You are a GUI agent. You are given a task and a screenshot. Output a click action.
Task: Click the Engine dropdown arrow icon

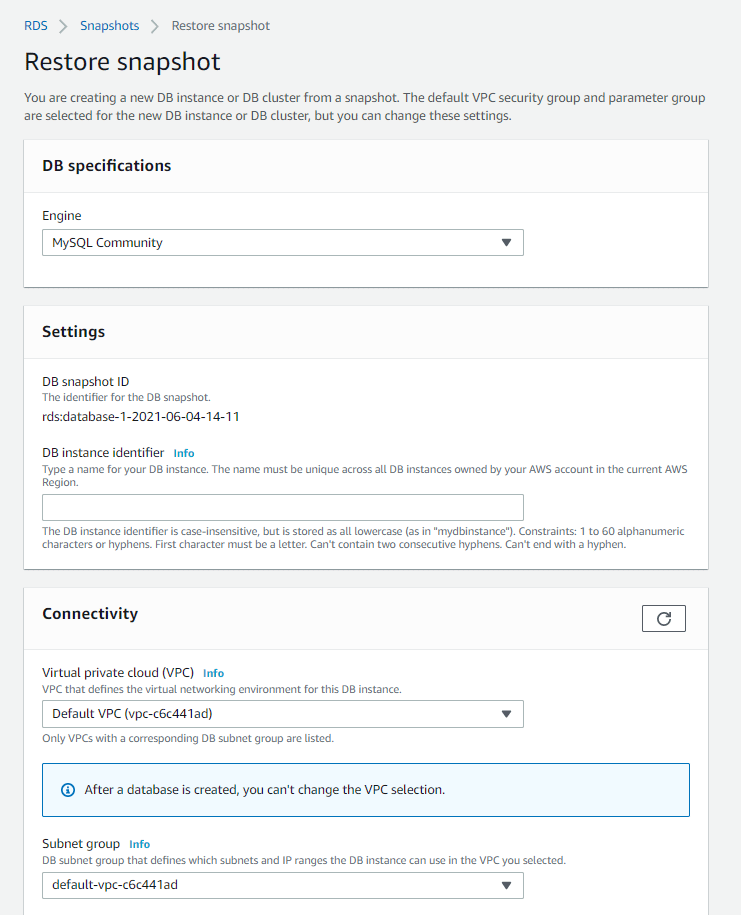pyautogui.click(x=506, y=243)
